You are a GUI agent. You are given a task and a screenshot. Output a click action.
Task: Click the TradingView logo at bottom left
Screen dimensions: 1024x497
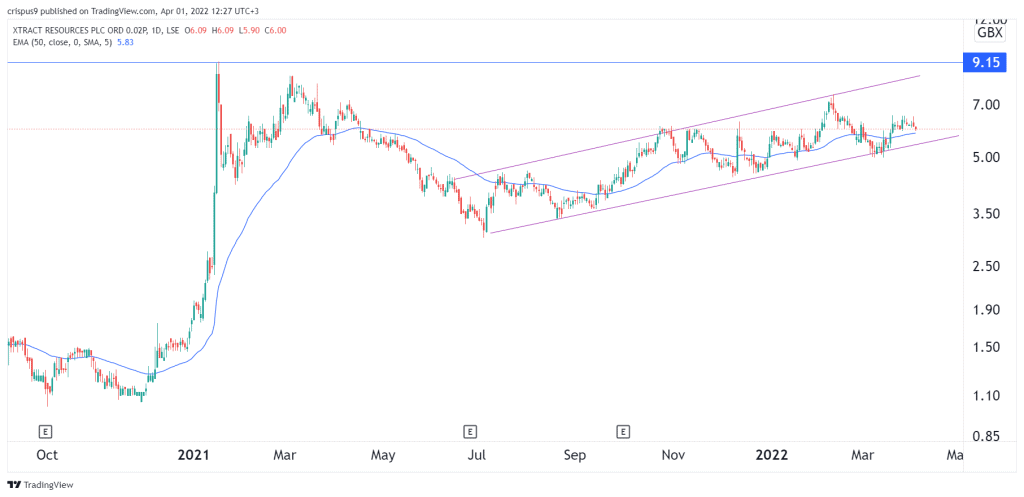[x=40, y=485]
